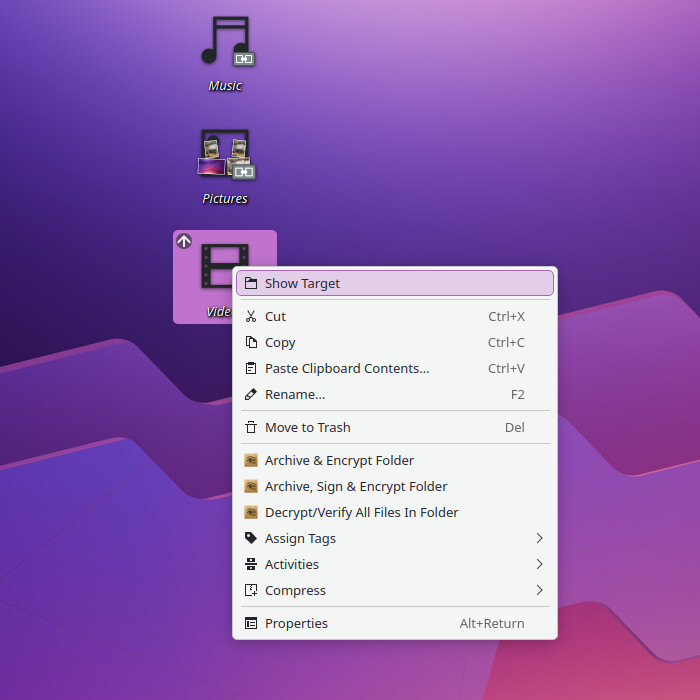Image resolution: width=700 pixels, height=700 pixels.
Task: Open the Compress menu entry
Action: (x=395, y=590)
